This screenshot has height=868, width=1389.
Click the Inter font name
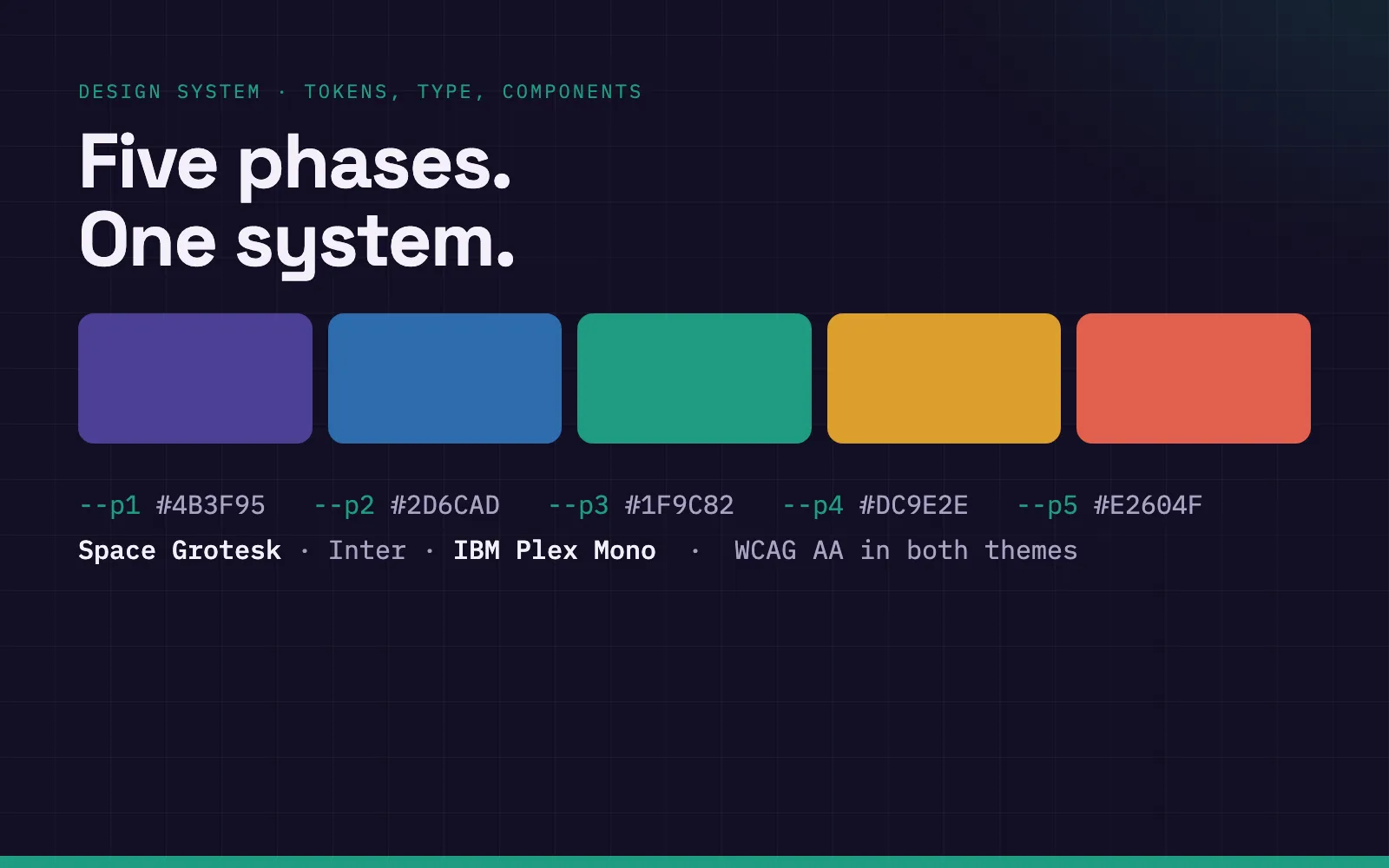[367, 550]
